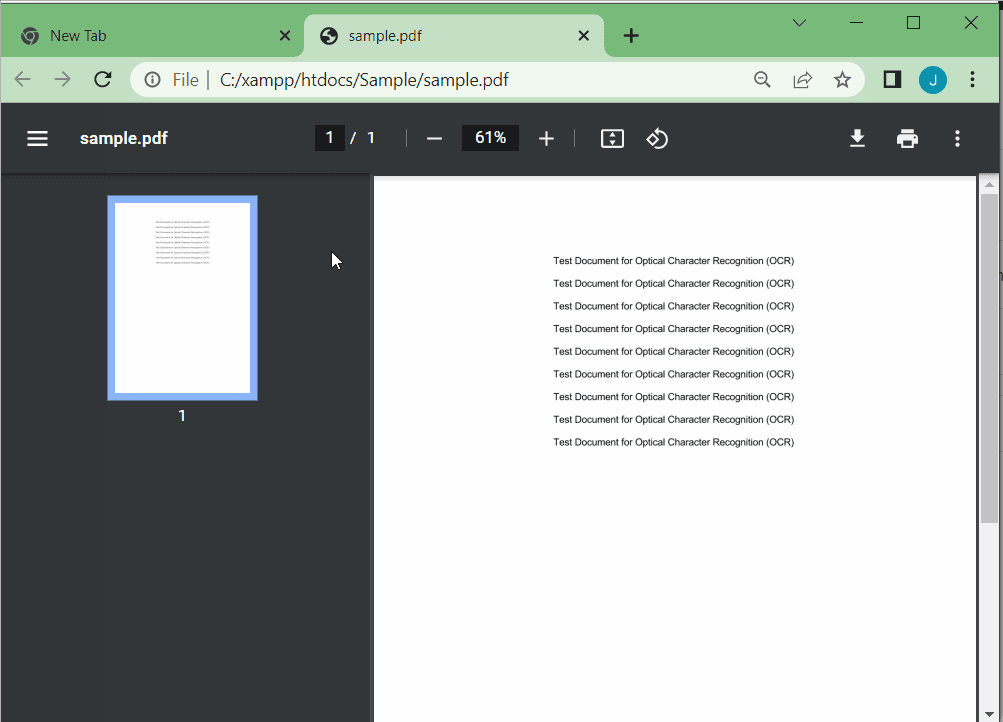Toggle the PDF sidebar menu icon
The image size is (1003, 722).
pos(37,138)
